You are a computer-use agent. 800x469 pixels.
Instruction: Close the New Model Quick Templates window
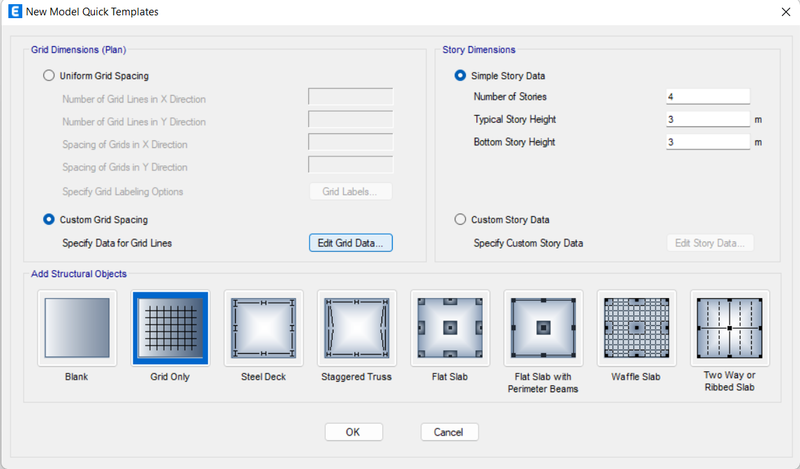(x=786, y=12)
